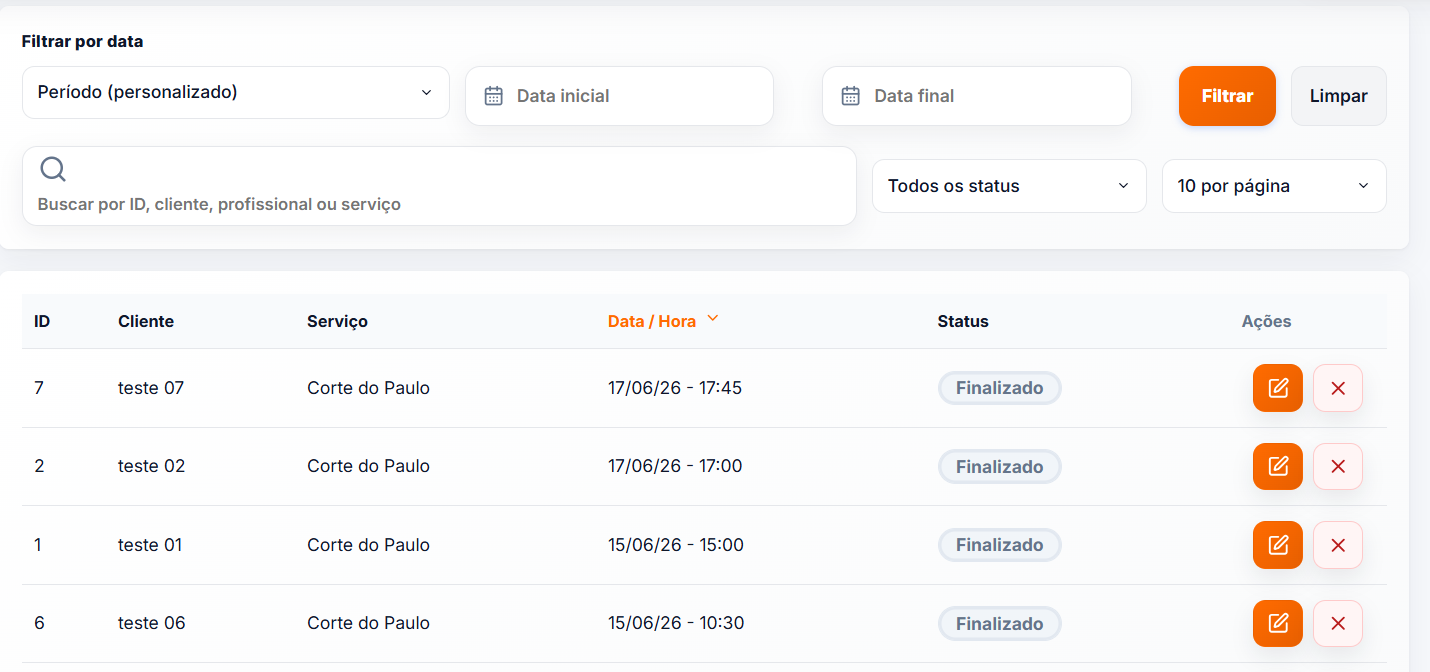
Task: Click date 17/06/26 - 17:00
Action: pyautogui.click(x=675, y=466)
